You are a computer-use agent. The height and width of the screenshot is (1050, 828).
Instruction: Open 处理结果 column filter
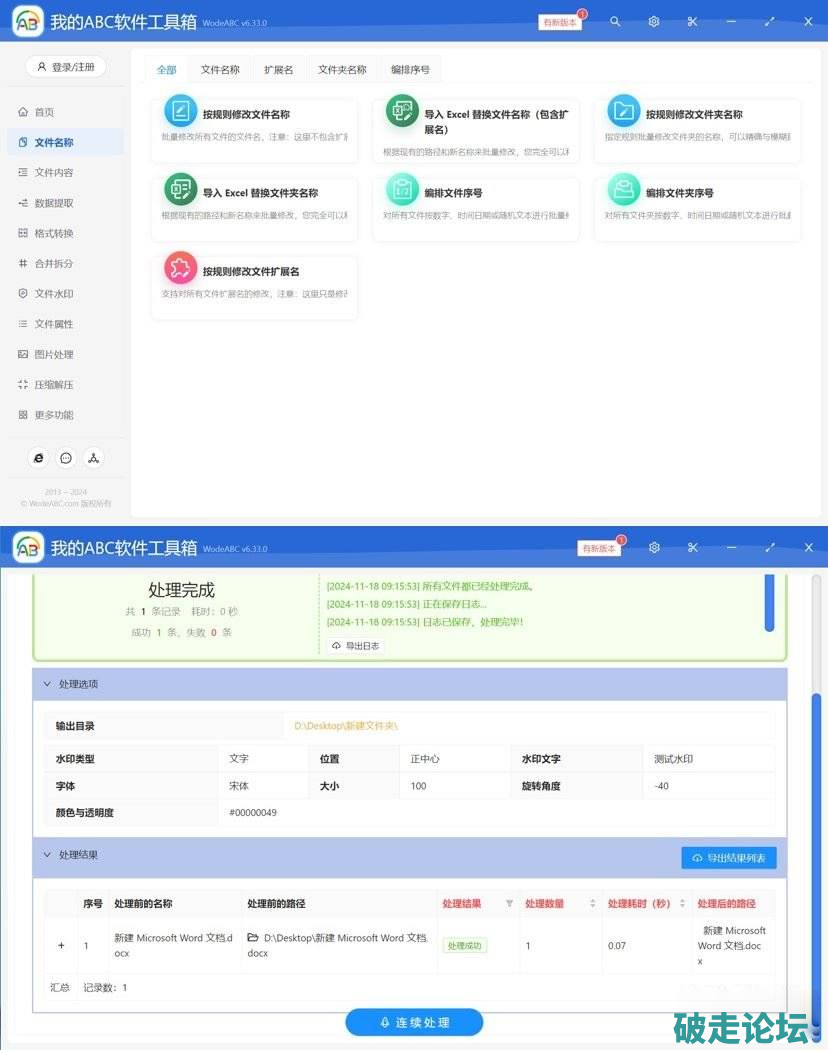(509, 904)
